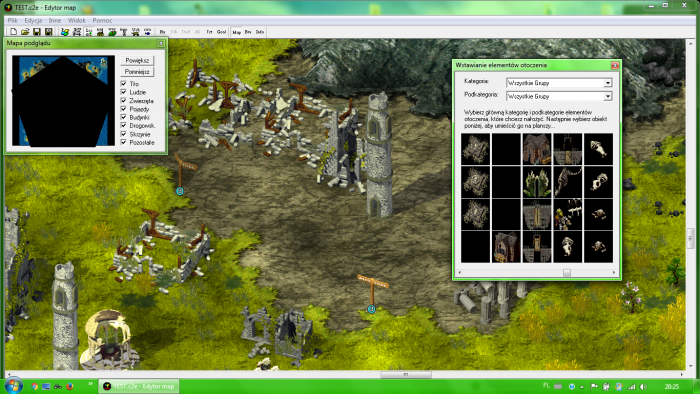Disable the Budynki checkbox
The height and width of the screenshot is (394, 700).
124,117
